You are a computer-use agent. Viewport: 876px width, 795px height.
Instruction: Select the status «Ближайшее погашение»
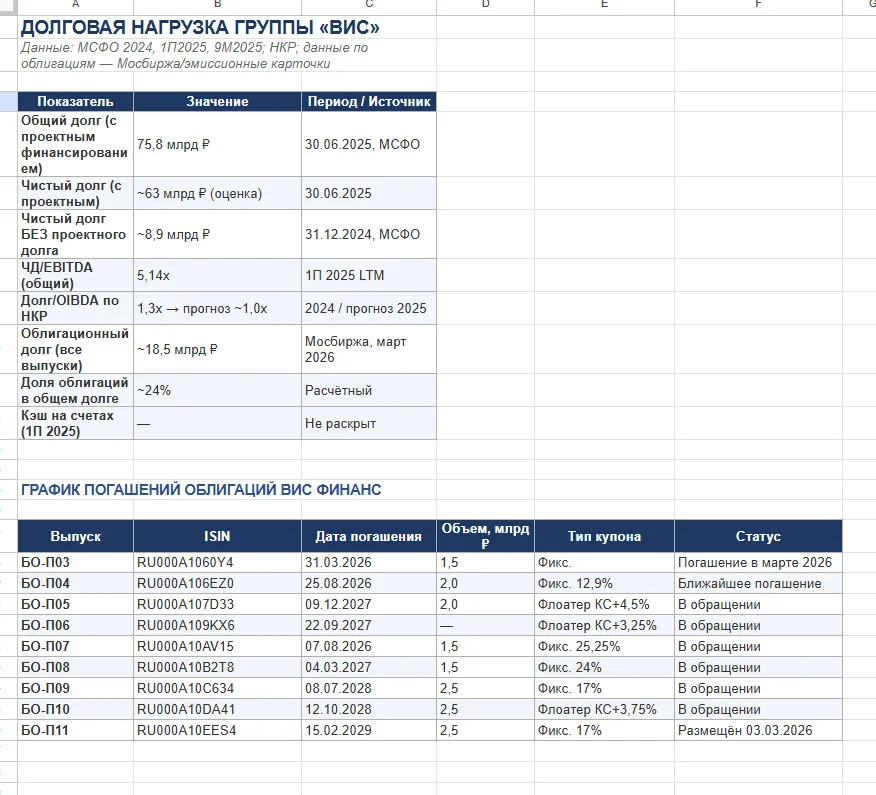coord(758,583)
